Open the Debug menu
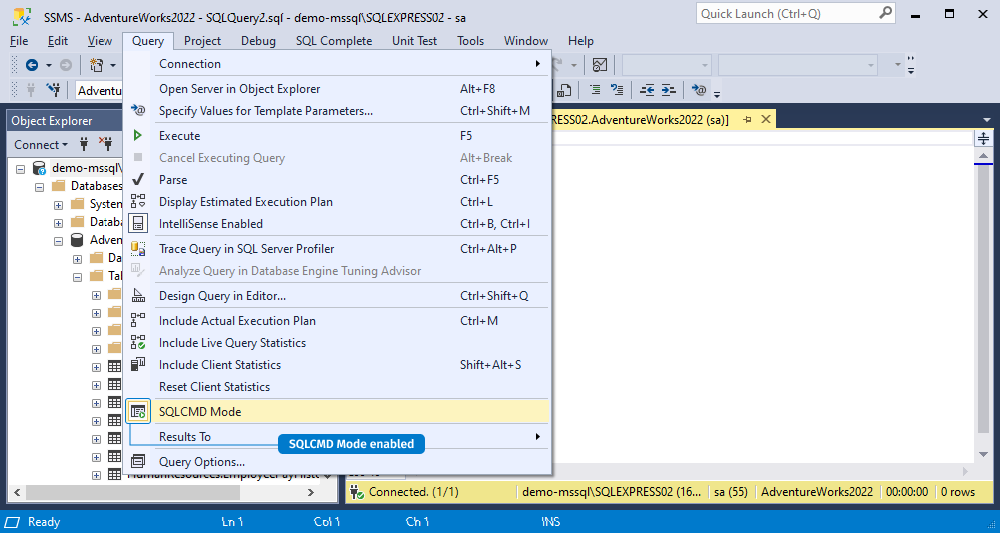The height and width of the screenshot is (533, 1000). [x=258, y=41]
